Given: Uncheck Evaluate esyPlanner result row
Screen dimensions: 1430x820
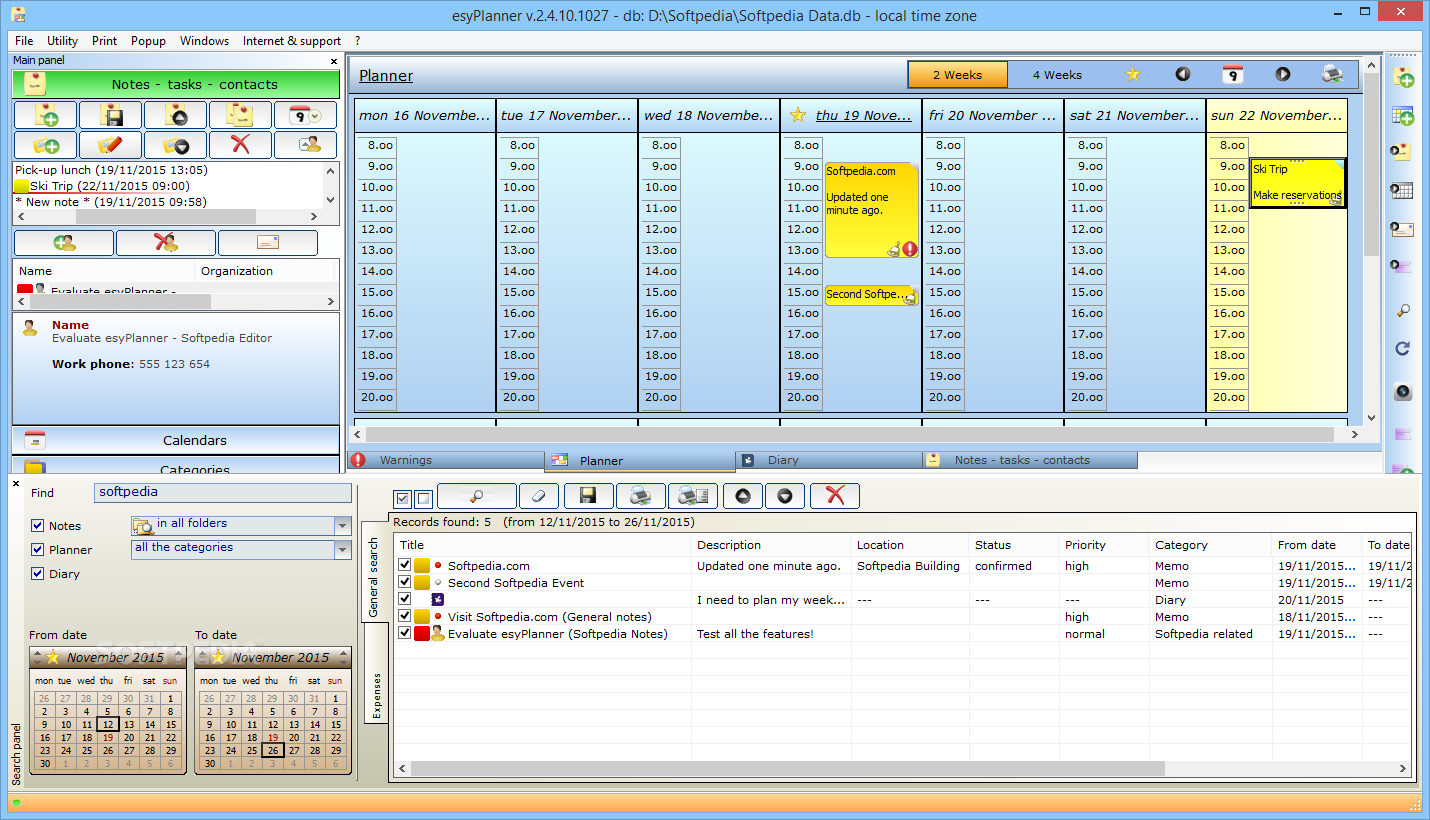Looking at the screenshot, I should 405,633.
